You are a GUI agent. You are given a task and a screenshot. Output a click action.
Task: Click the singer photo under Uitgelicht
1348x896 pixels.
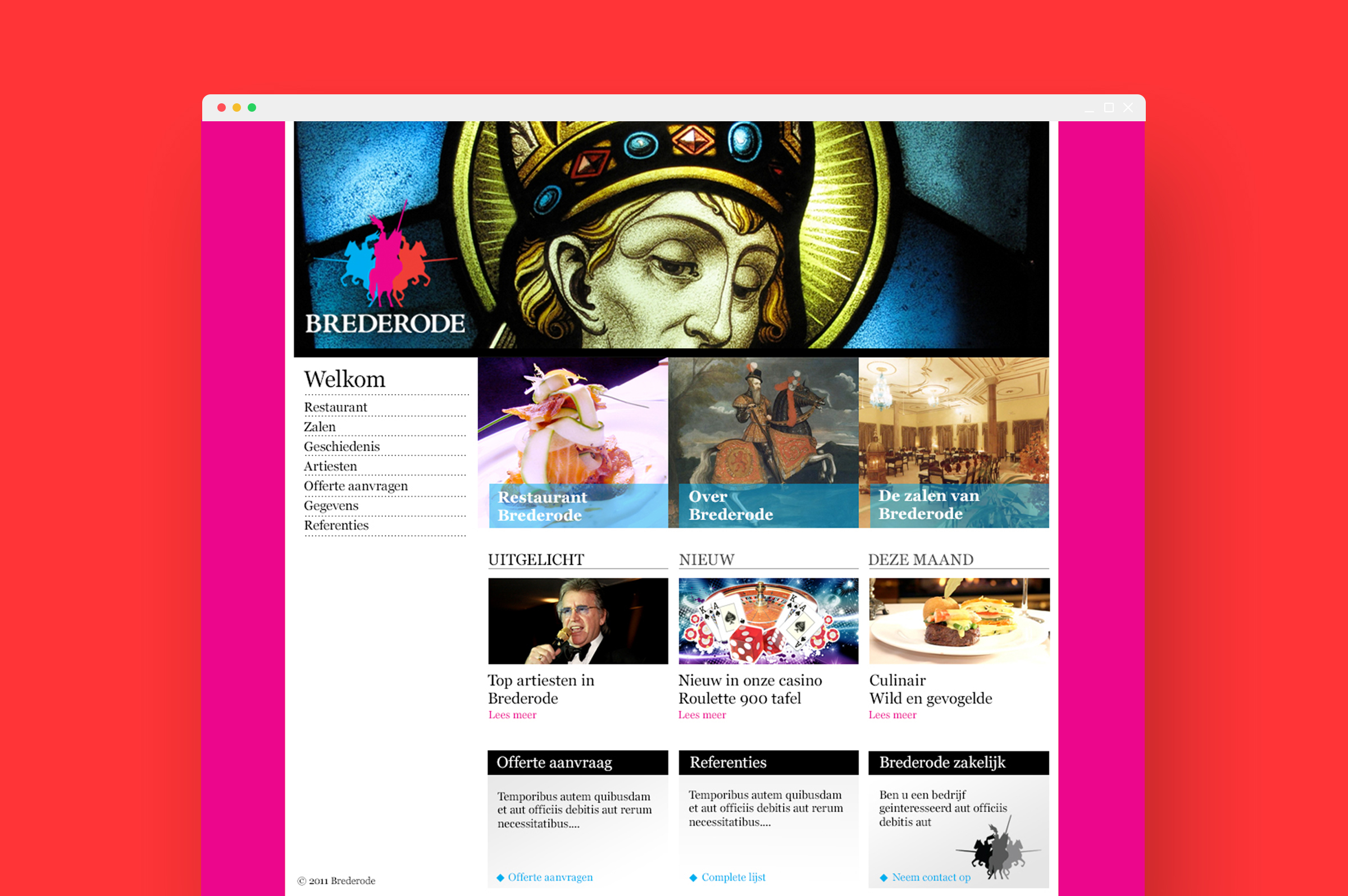(x=578, y=621)
